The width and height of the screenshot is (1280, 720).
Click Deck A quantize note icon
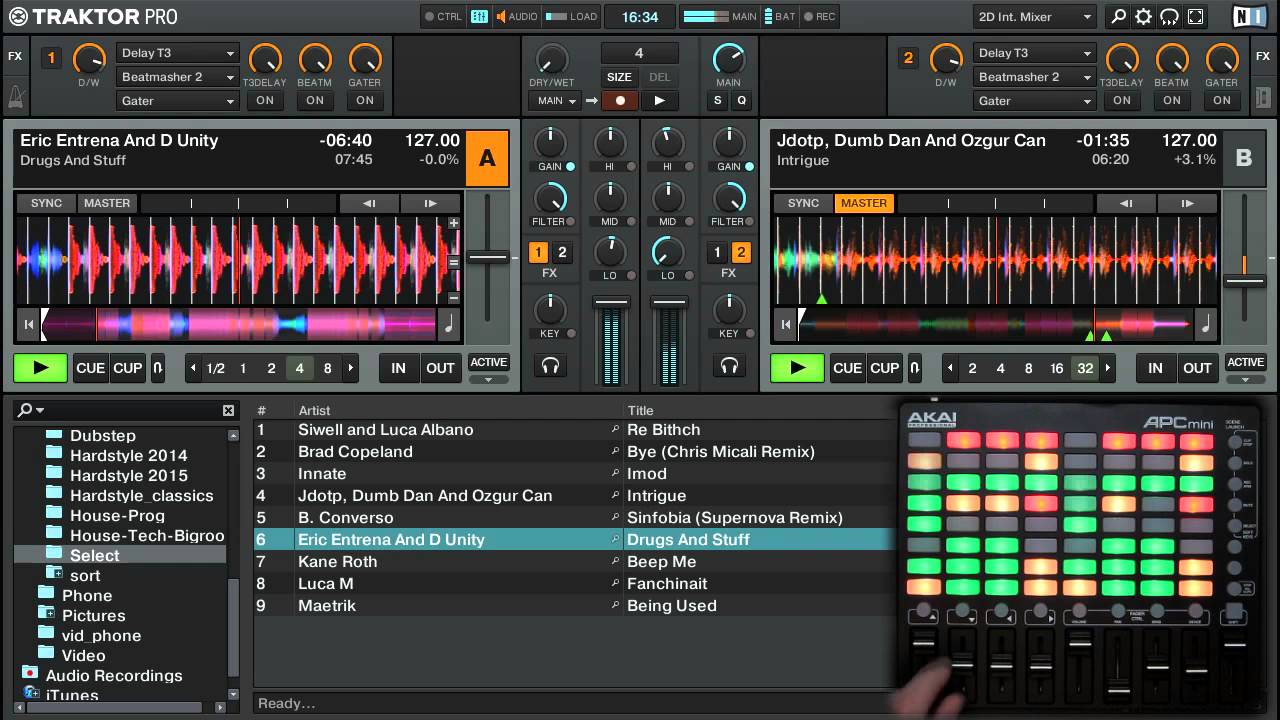pyautogui.click(x=449, y=323)
